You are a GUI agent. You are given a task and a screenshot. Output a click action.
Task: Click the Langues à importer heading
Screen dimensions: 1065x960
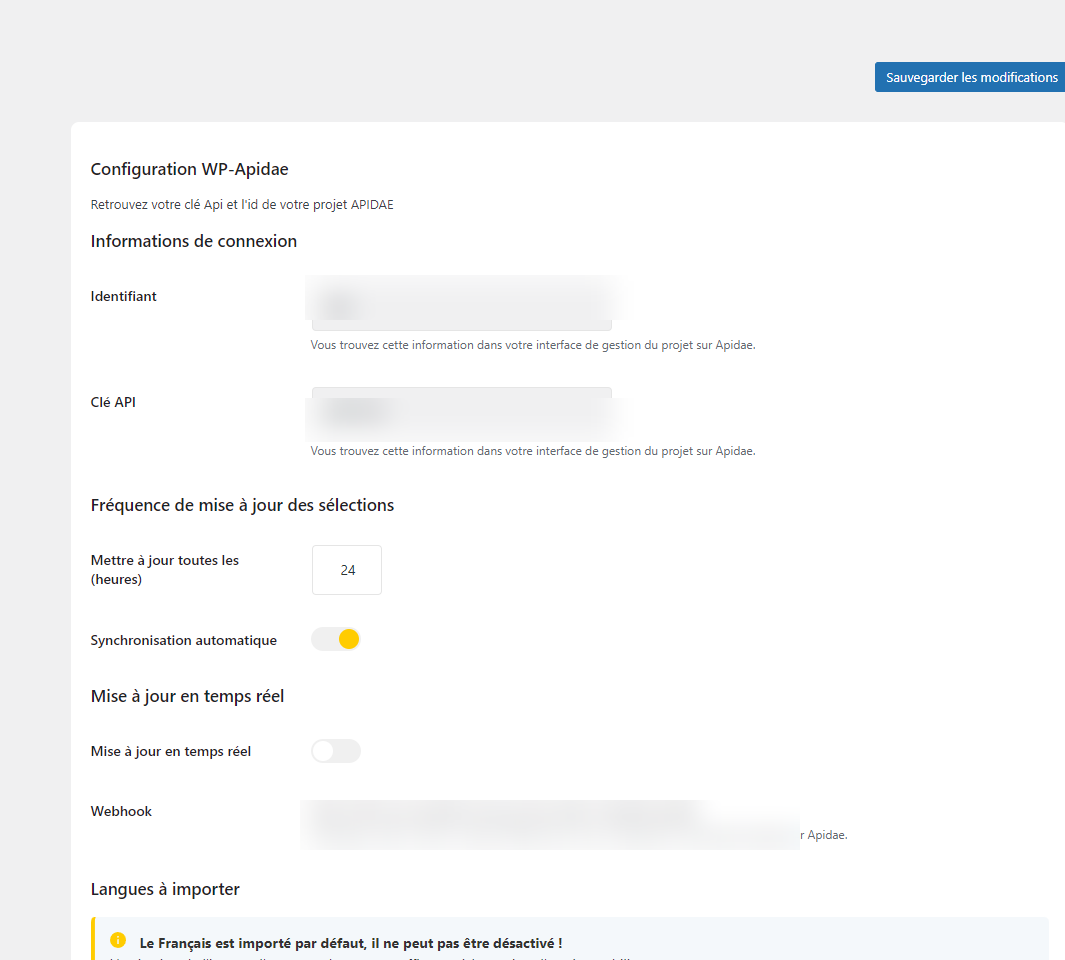(x=165, y=889)
